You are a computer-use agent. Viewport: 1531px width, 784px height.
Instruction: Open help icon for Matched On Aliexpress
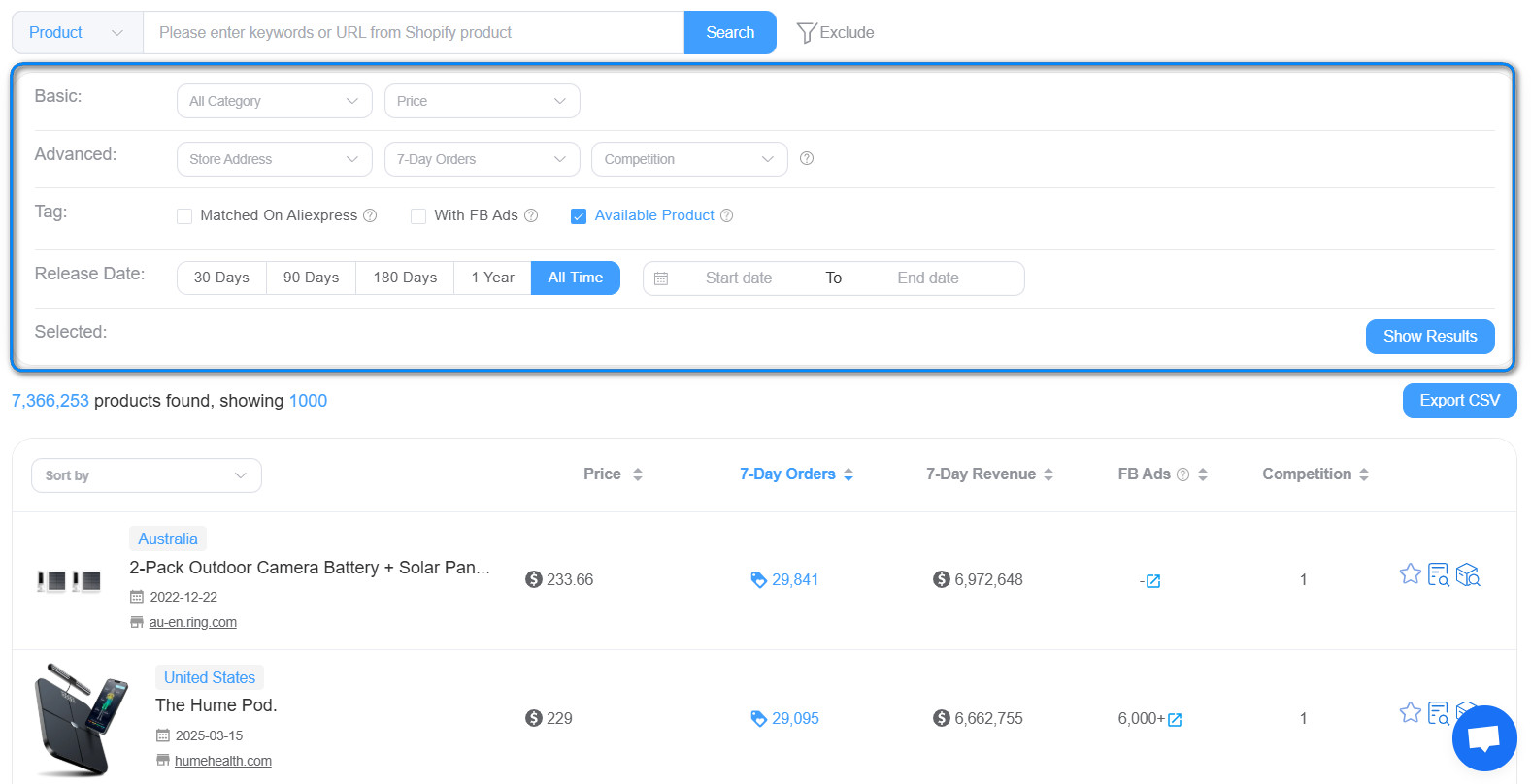tap(370, 215)
